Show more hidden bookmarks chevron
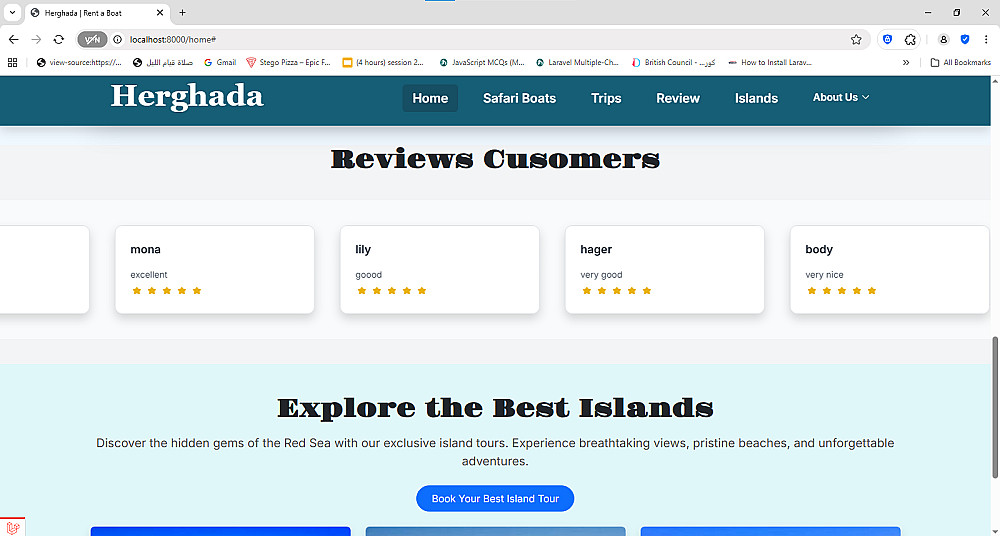The height and width of the screenshot is (536, 1000). click(x=906, y=63)
